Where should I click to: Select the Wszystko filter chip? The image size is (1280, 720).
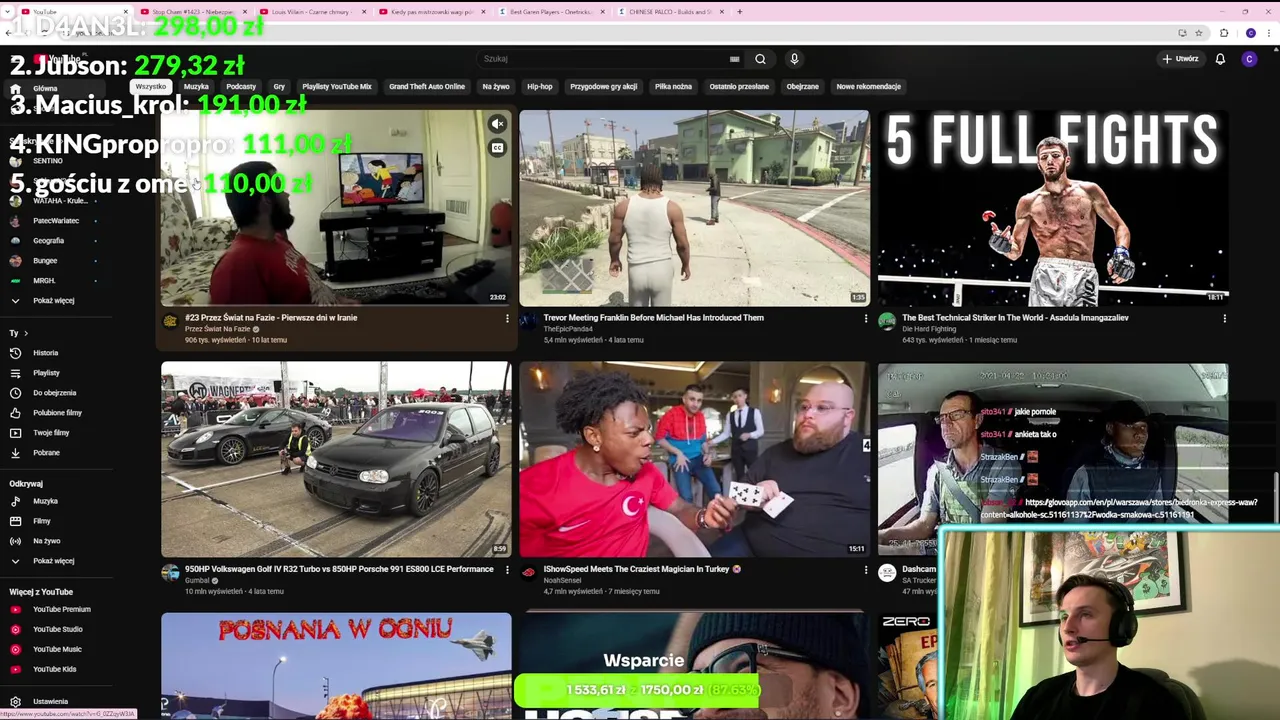[151, 87]
